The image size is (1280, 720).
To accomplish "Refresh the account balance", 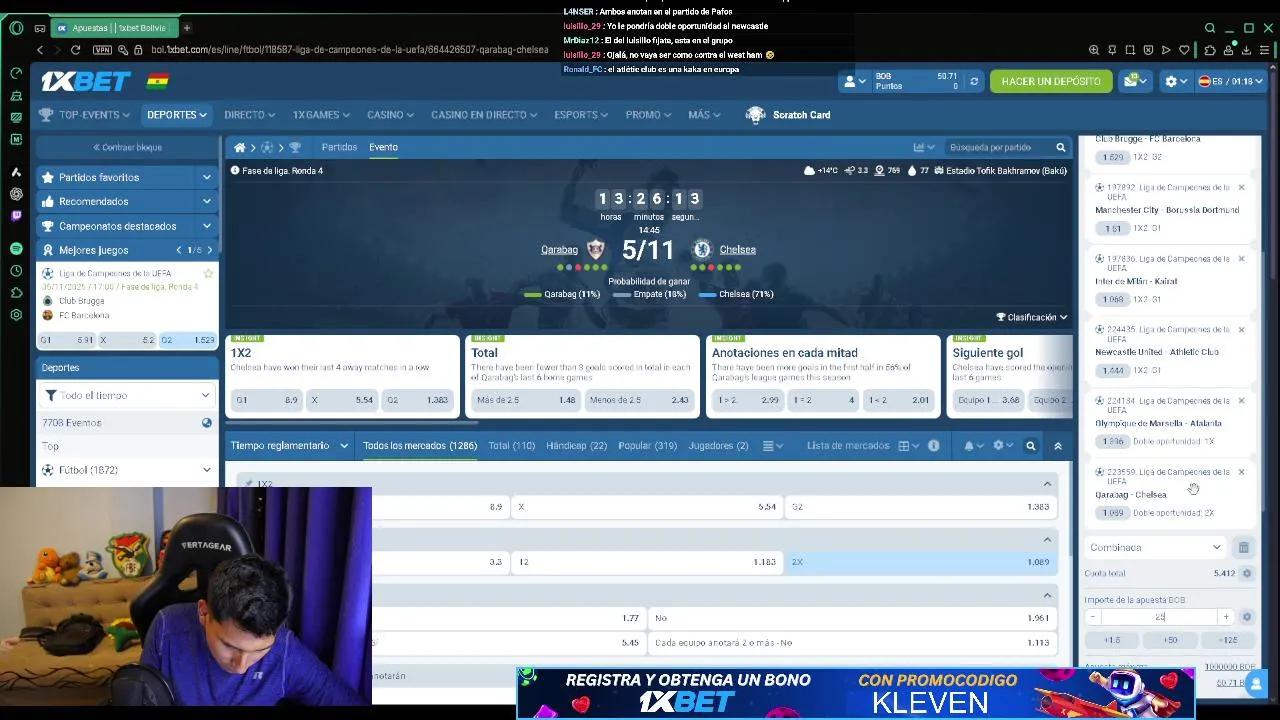I will 974,81.
